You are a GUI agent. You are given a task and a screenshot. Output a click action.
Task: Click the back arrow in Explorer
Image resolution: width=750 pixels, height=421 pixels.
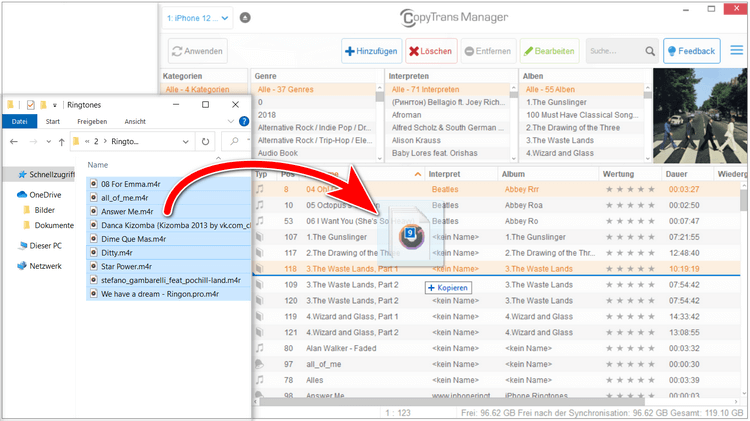point(14,142)
